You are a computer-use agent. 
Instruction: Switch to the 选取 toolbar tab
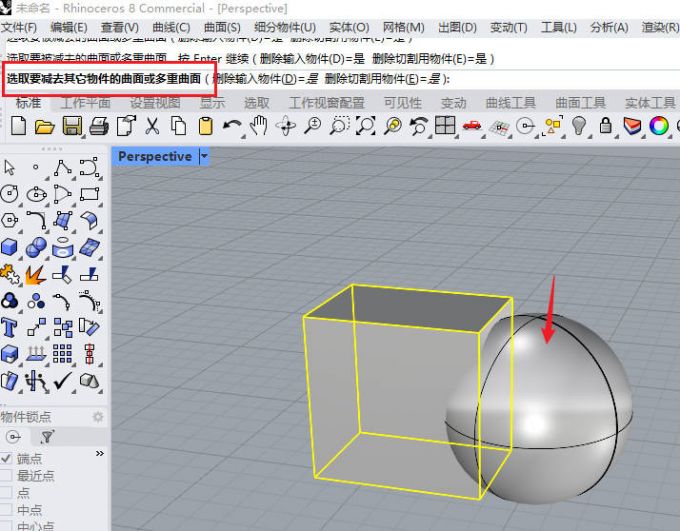pyautogui.click(x=257, y=103)
